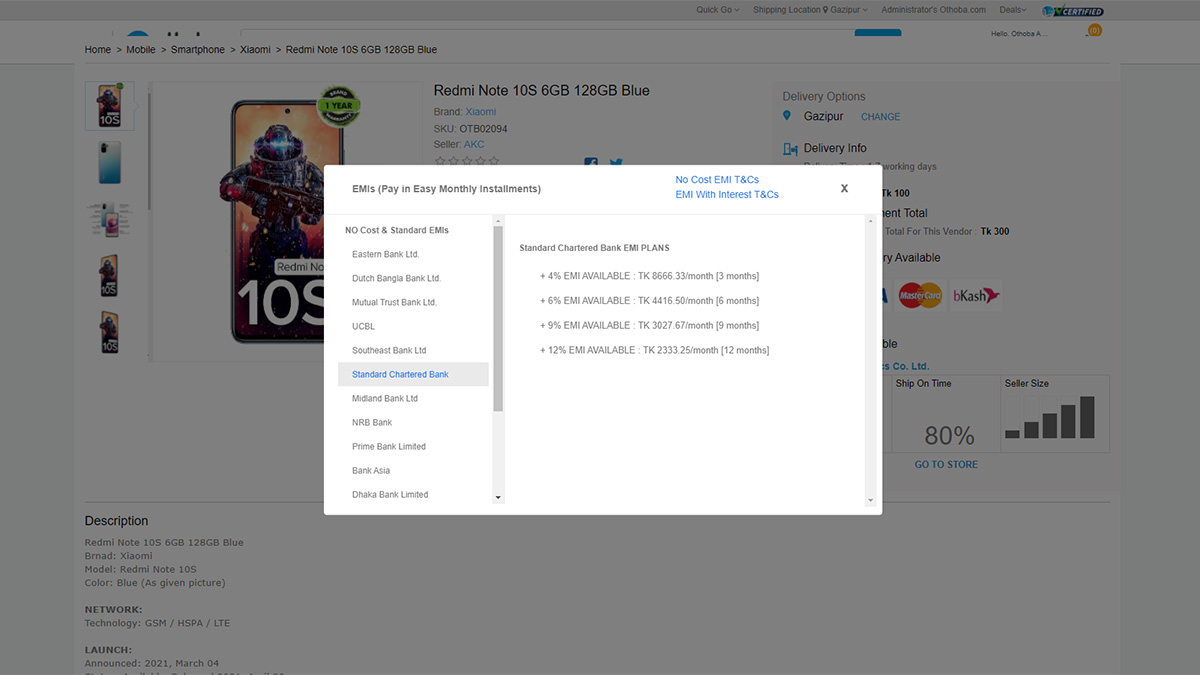Select the highlighted Standard Chartered Bank entry
1200x675 pixels.
(413, 375)
